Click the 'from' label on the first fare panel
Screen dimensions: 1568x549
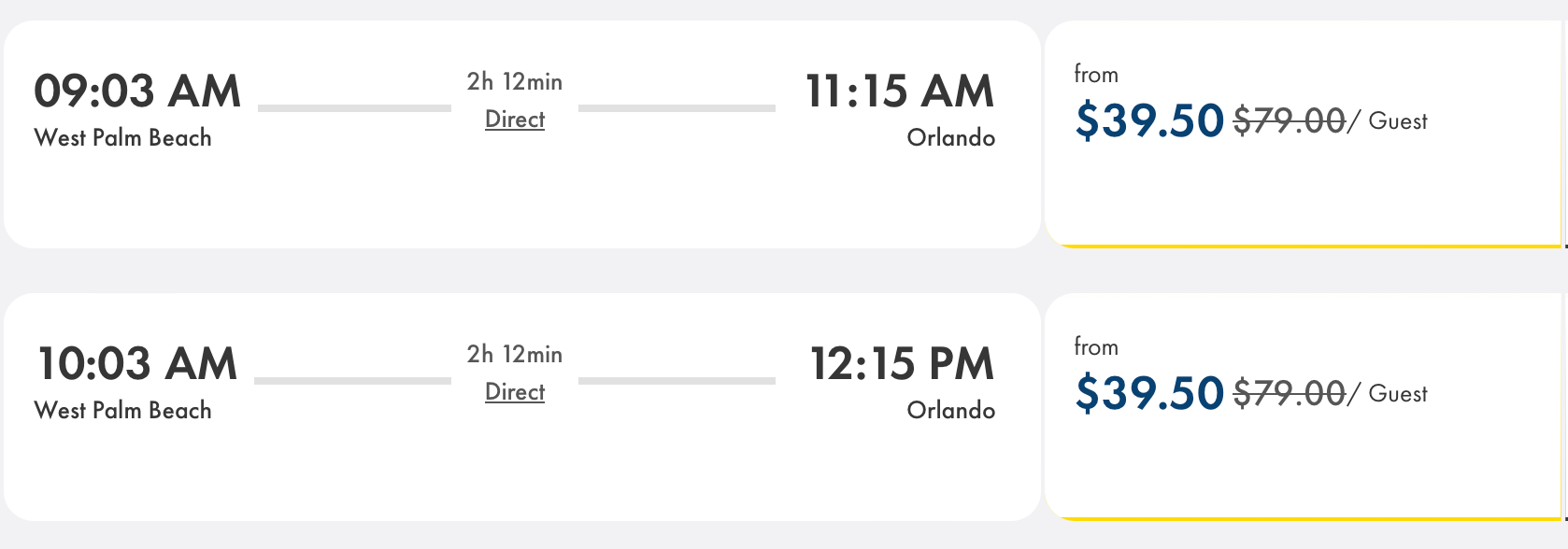(1097, 74)
